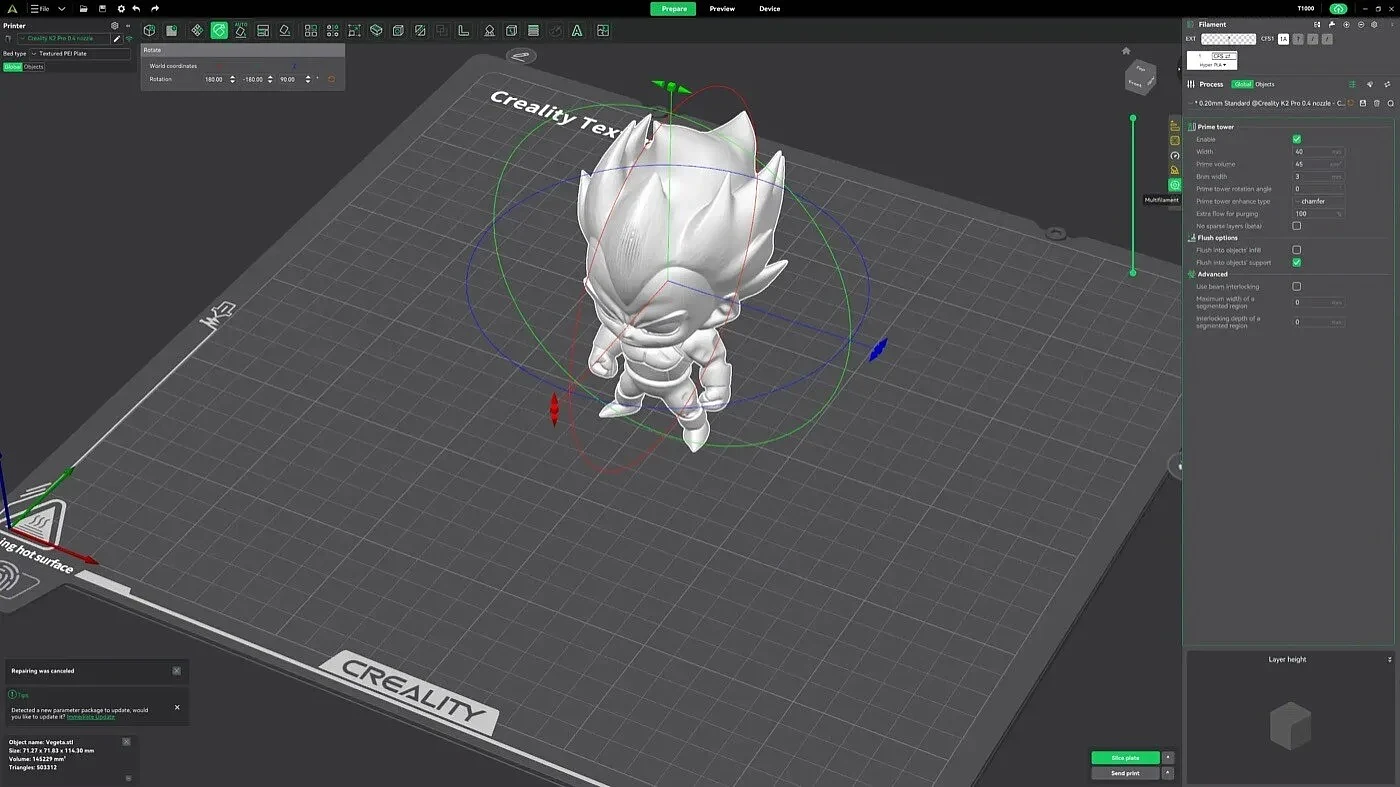Edit printer preset with pencil icon

point(117,38)
